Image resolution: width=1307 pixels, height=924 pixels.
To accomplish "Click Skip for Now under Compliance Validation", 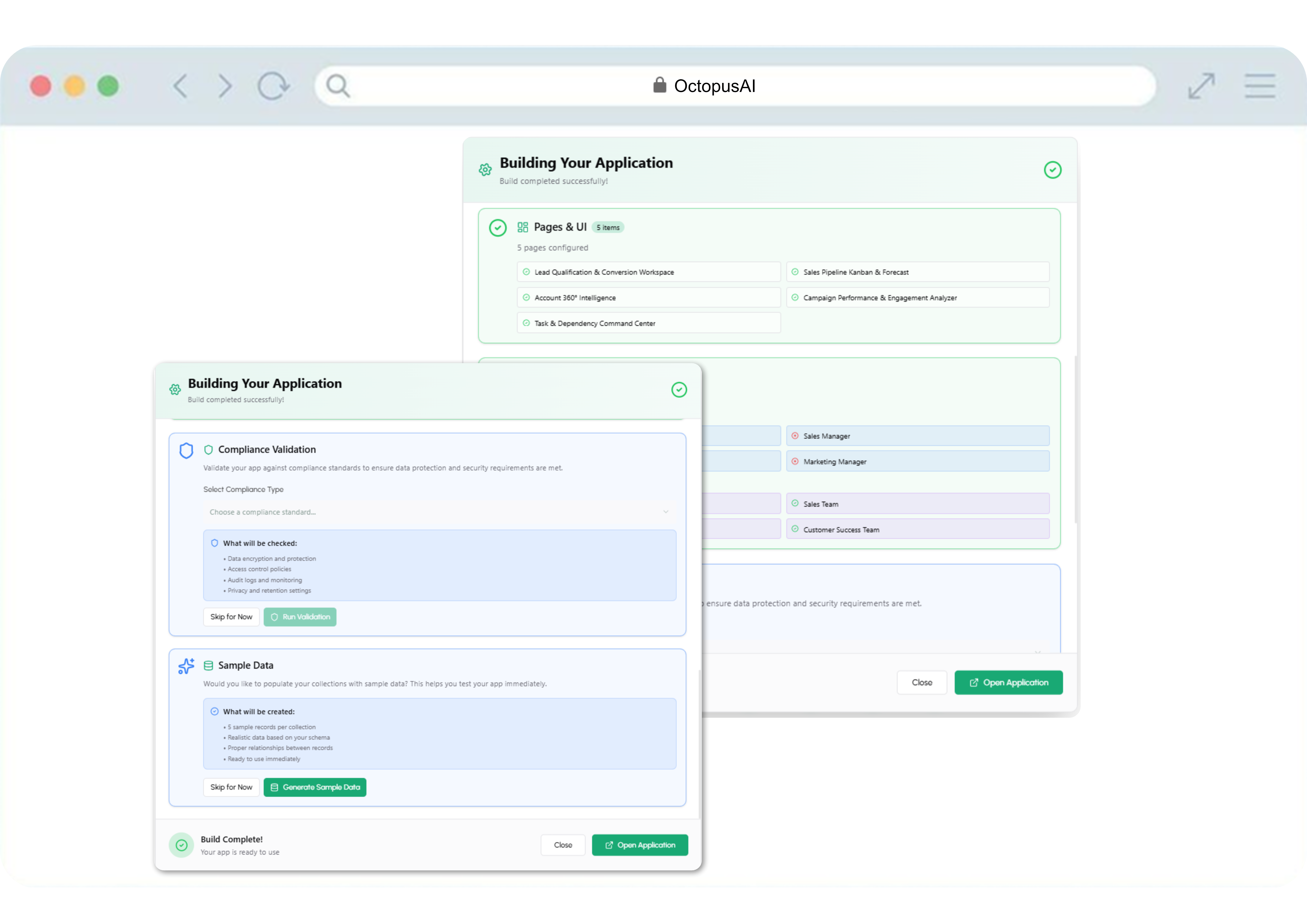I will click(x=231, y=617).
